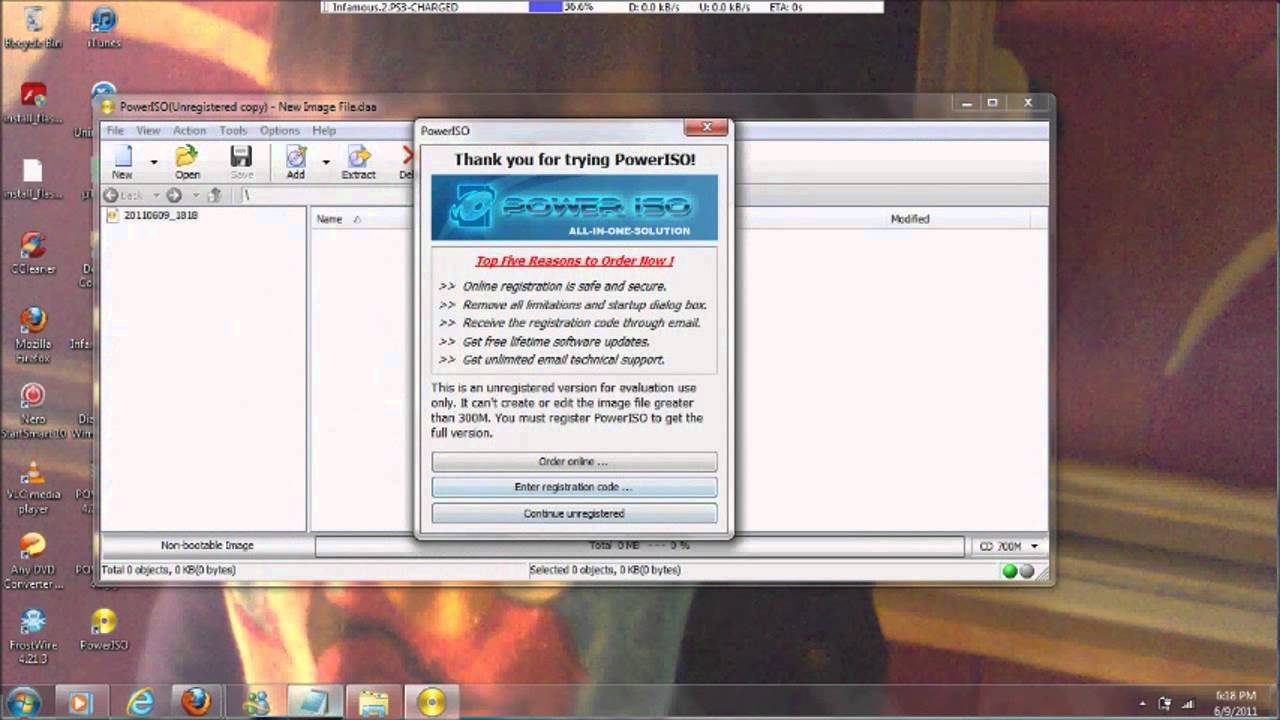Click the Firefox taskbar icon
1280x720 pixels.
click(x=196, y=703)
